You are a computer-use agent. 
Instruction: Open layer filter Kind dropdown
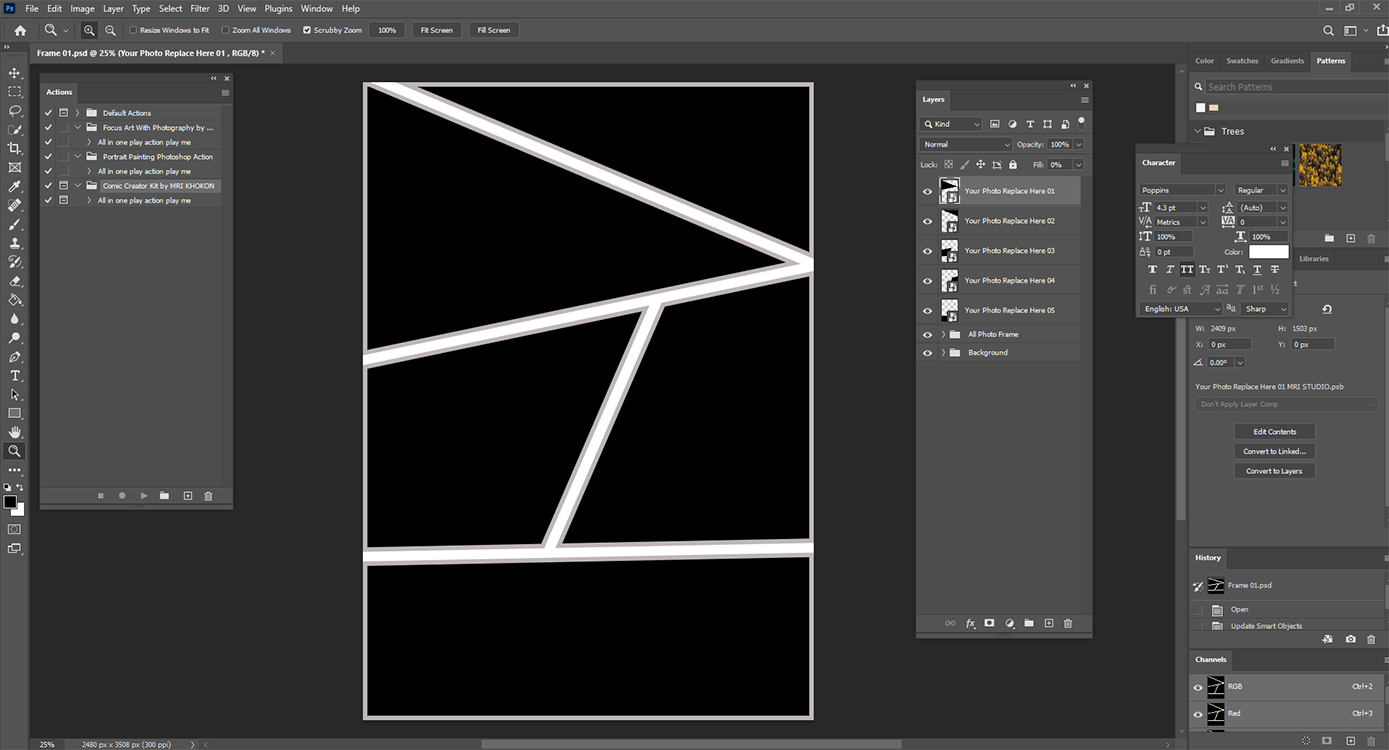click(951, 124)
